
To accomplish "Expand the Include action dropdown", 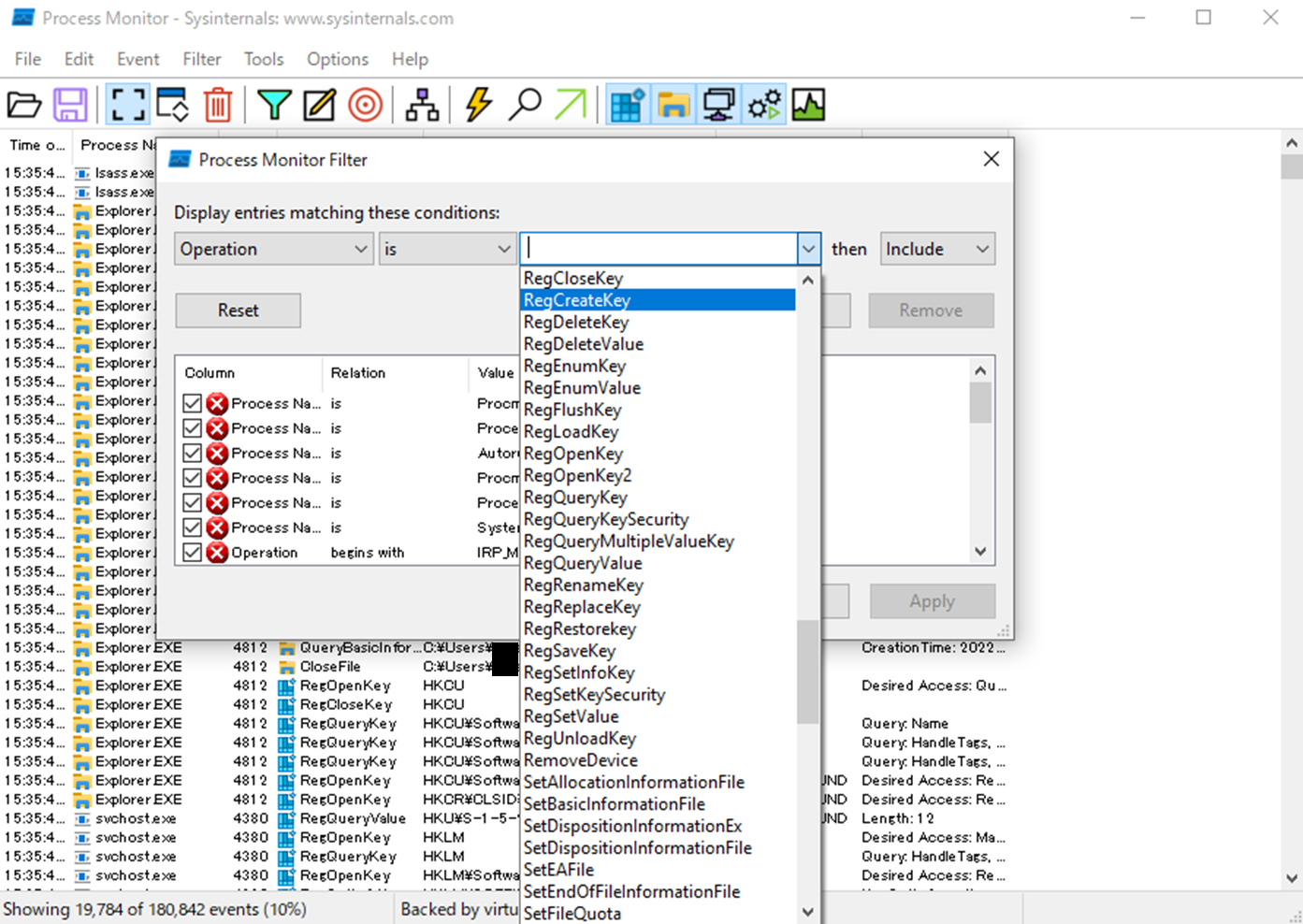I will (x=936, y=249).
